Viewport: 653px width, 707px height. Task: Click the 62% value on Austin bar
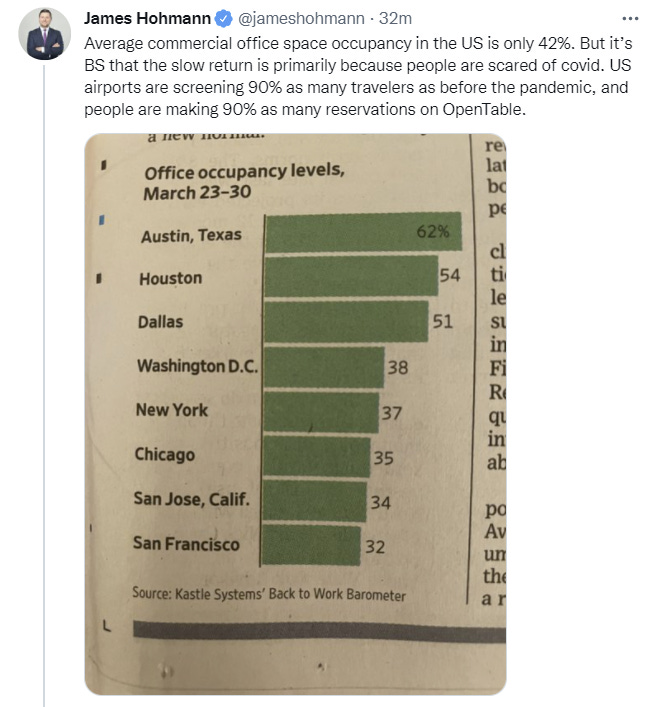(x=433, y=232)
